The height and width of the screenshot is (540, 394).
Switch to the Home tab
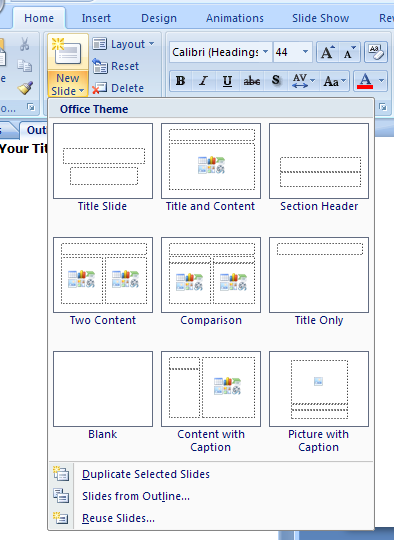(x=39, y=18)
